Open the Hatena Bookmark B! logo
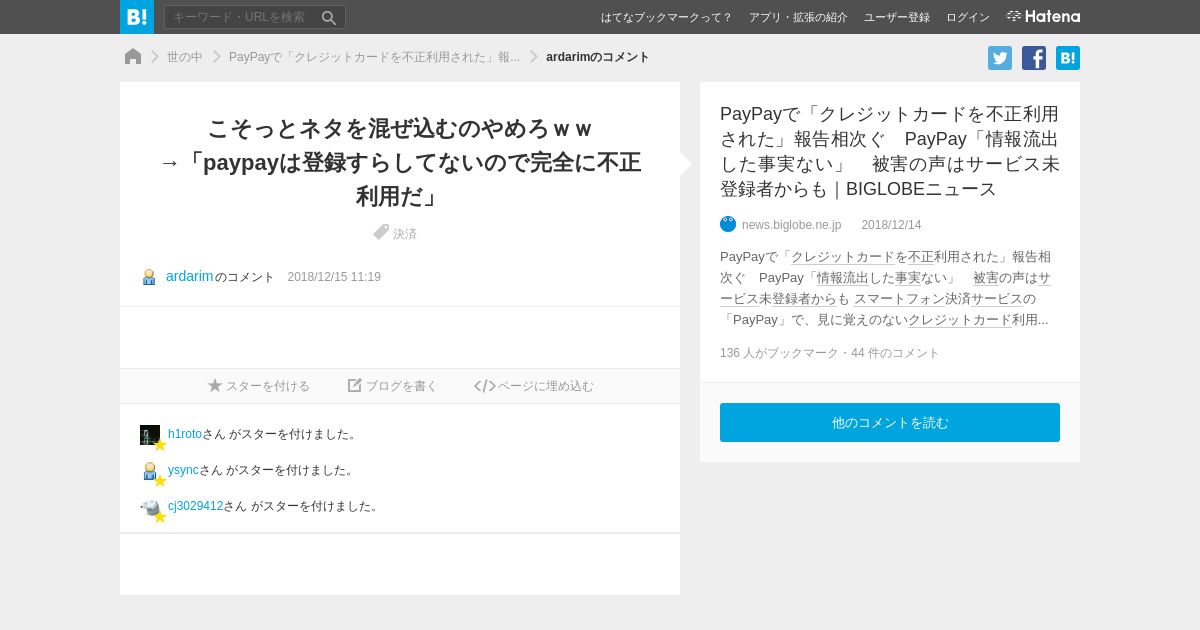The image size is (1200, 630). click(x=137, y=17)
